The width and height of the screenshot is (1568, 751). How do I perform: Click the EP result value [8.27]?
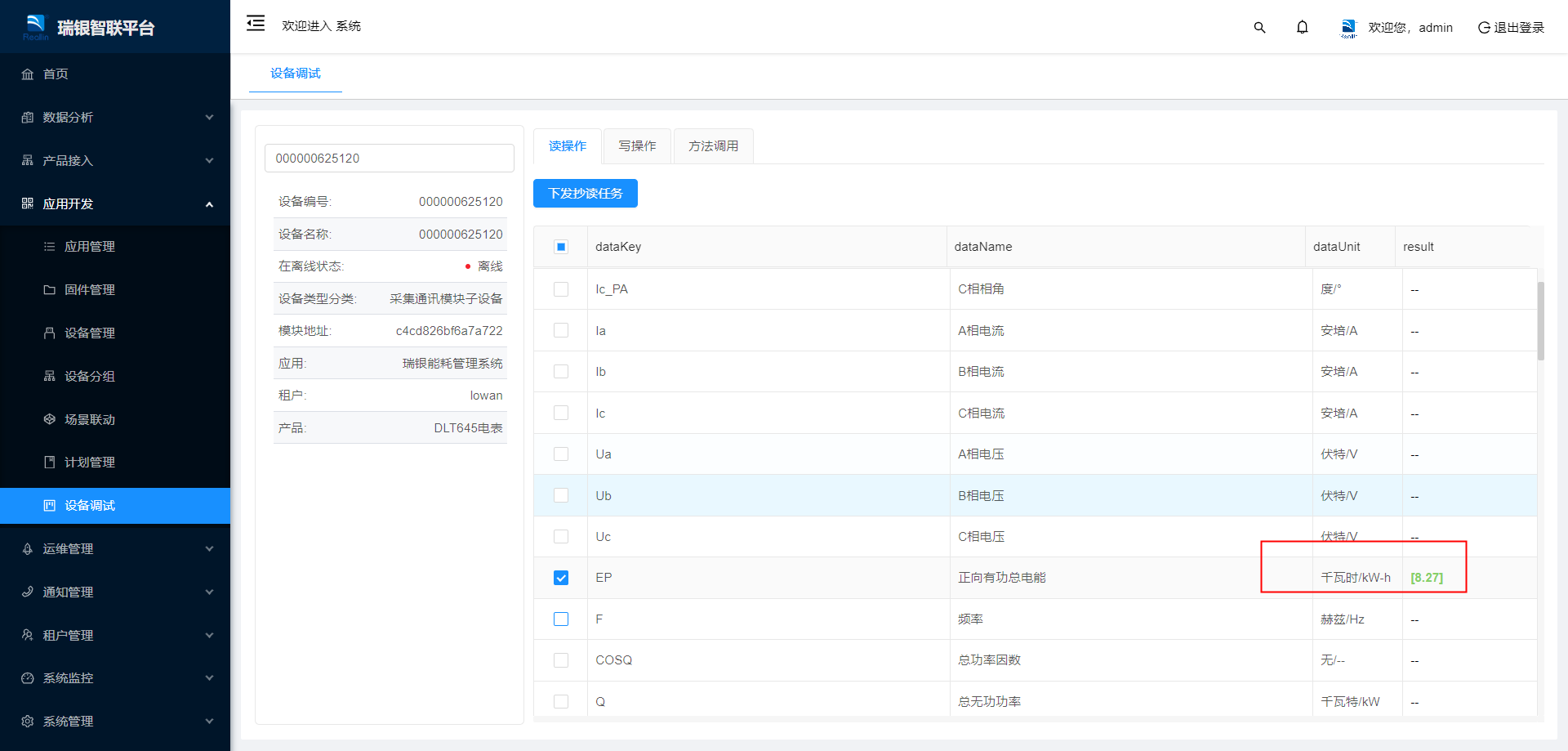click(1427, 578)
